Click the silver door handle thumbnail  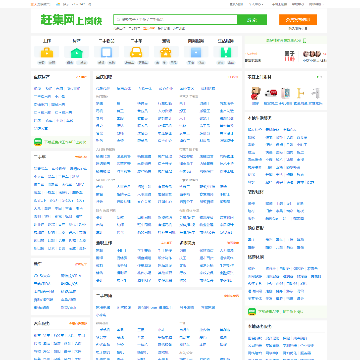315,94
